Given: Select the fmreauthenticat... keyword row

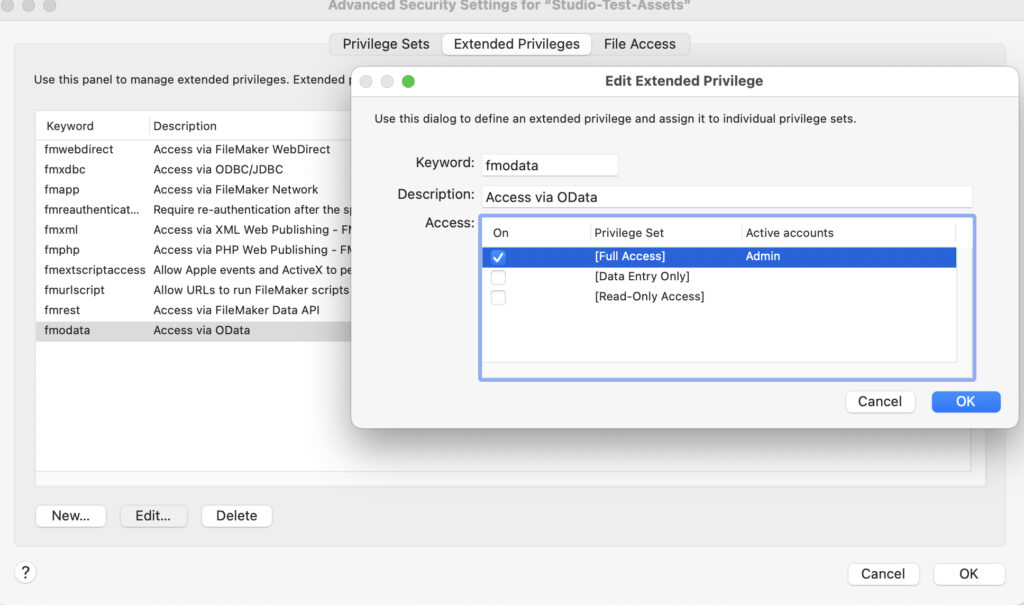Looking at the screenshot, I should point(193,210).
